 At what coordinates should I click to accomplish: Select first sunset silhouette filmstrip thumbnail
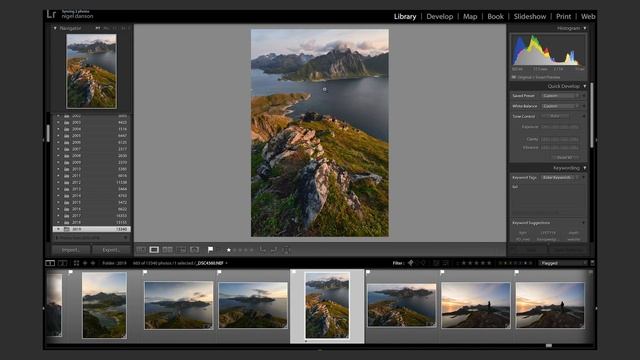click(x=476, y=305)
